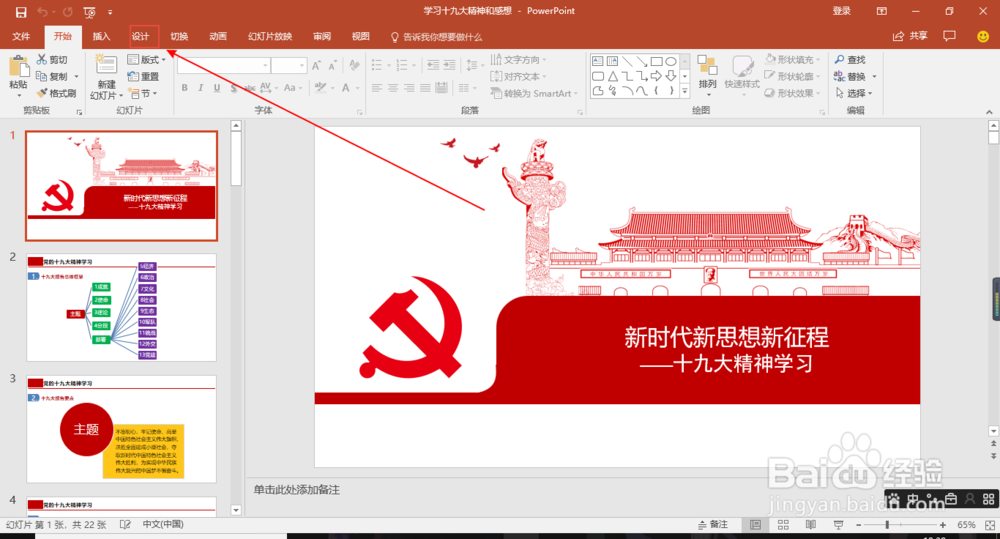
Task: Undo the last action
Action: pyautogui.click(x=42, y=12)
